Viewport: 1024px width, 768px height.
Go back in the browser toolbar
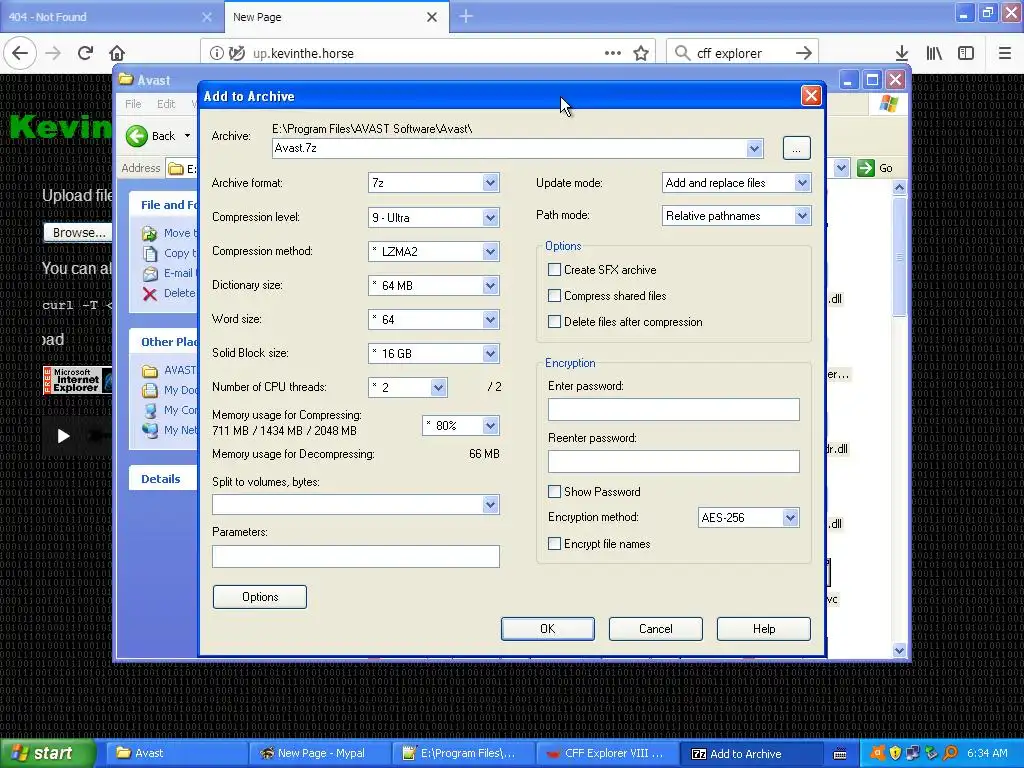(x=20, y=53)
